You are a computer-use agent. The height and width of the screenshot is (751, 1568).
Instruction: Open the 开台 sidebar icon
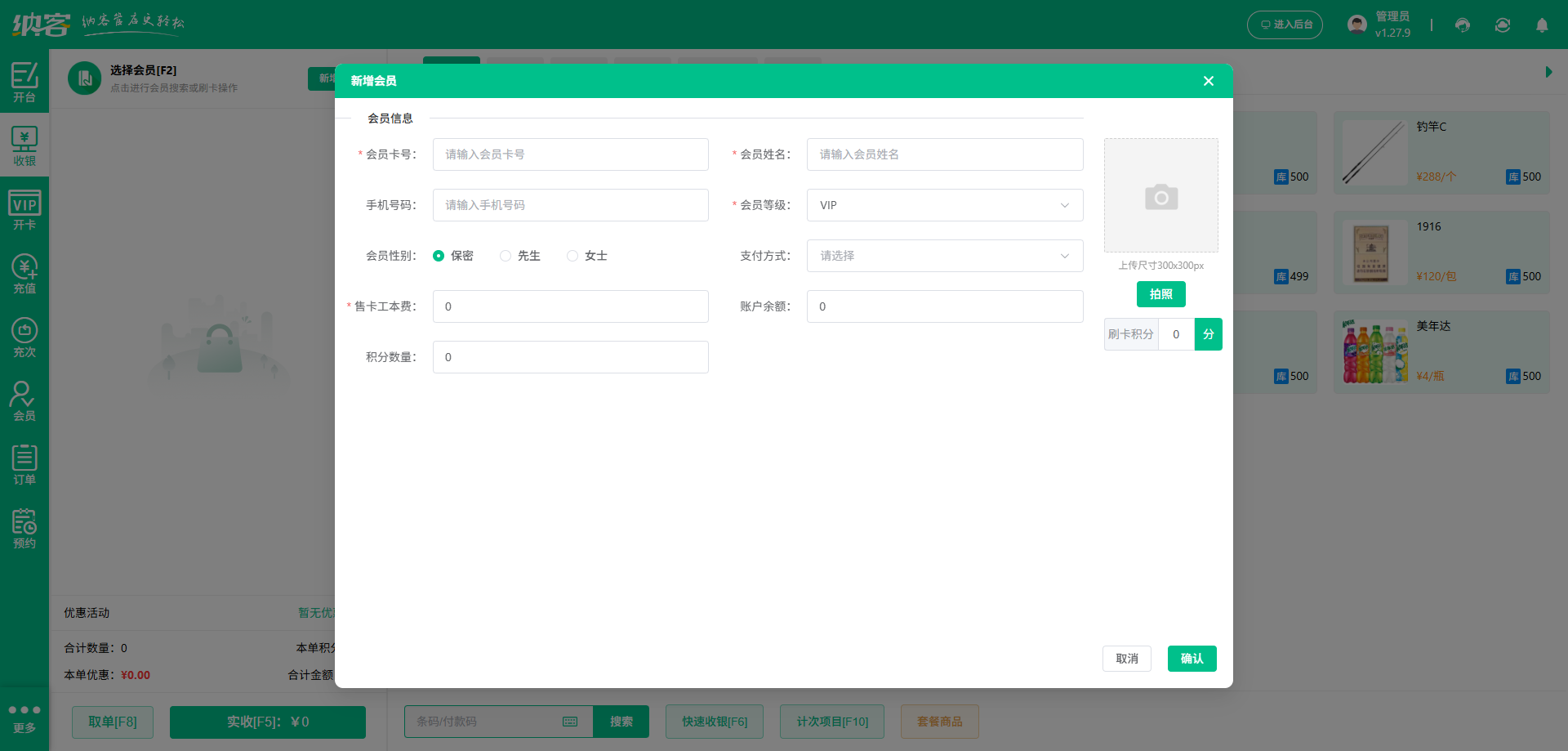click(24, 82)
